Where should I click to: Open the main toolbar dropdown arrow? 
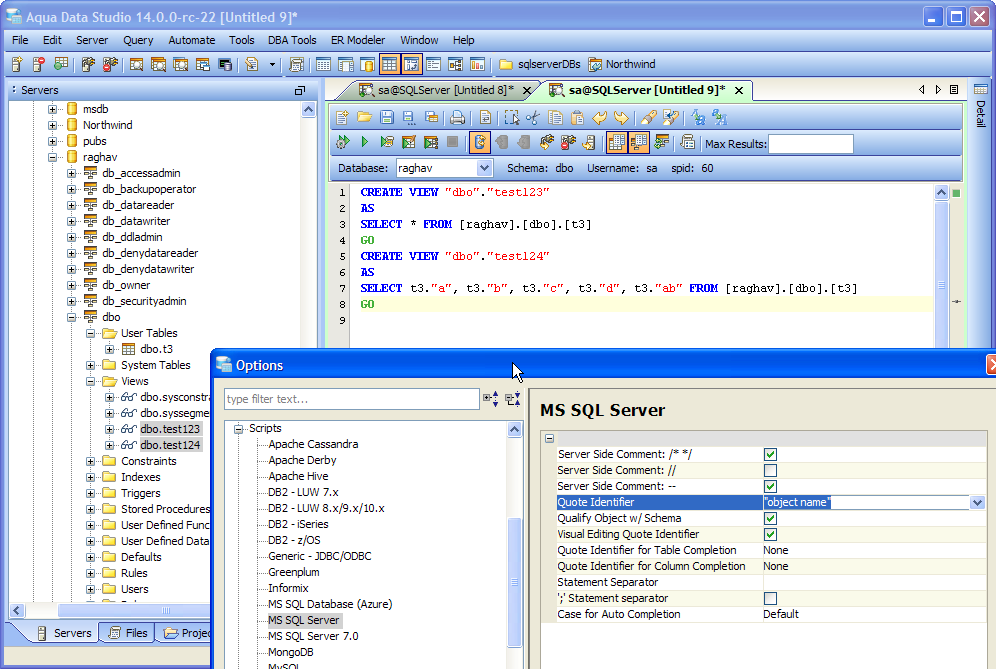(x=273, y=64)
